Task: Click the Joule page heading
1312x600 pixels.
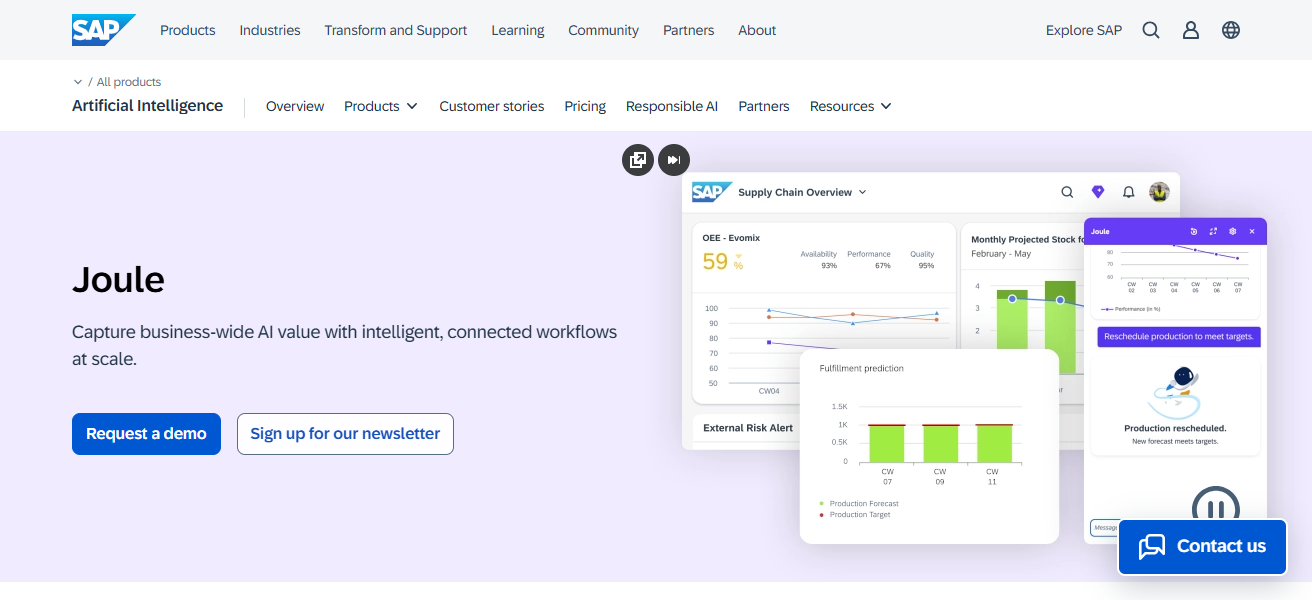Action: (118, 279)
